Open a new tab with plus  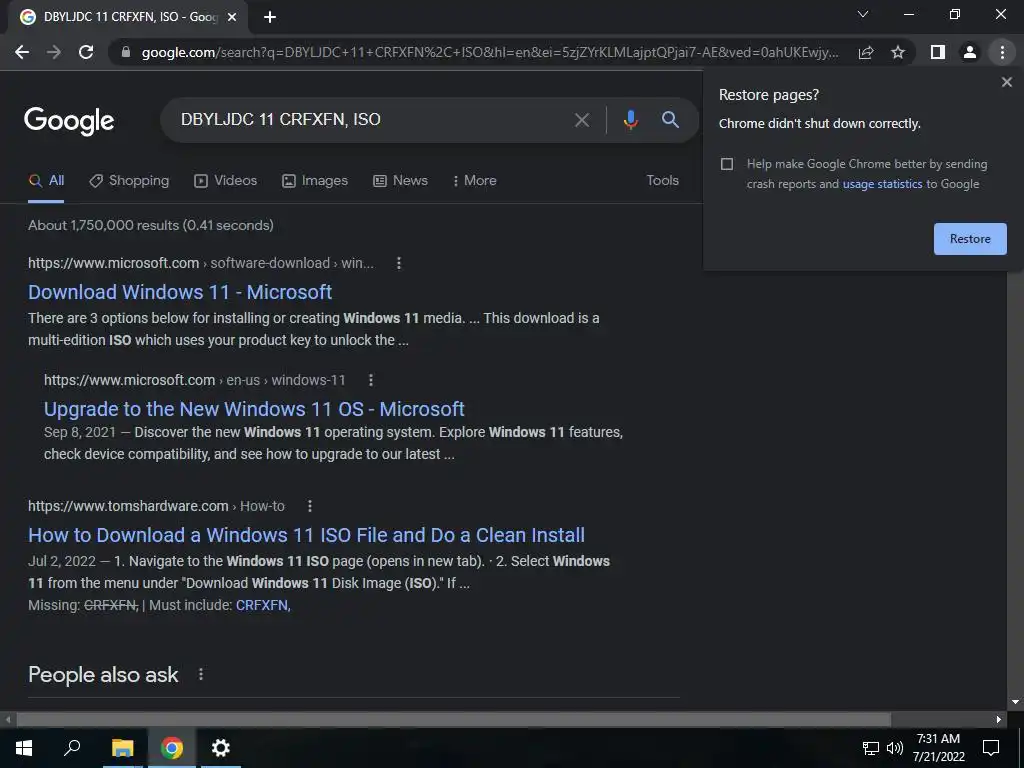pyautogui.click(x=270, y=17)
